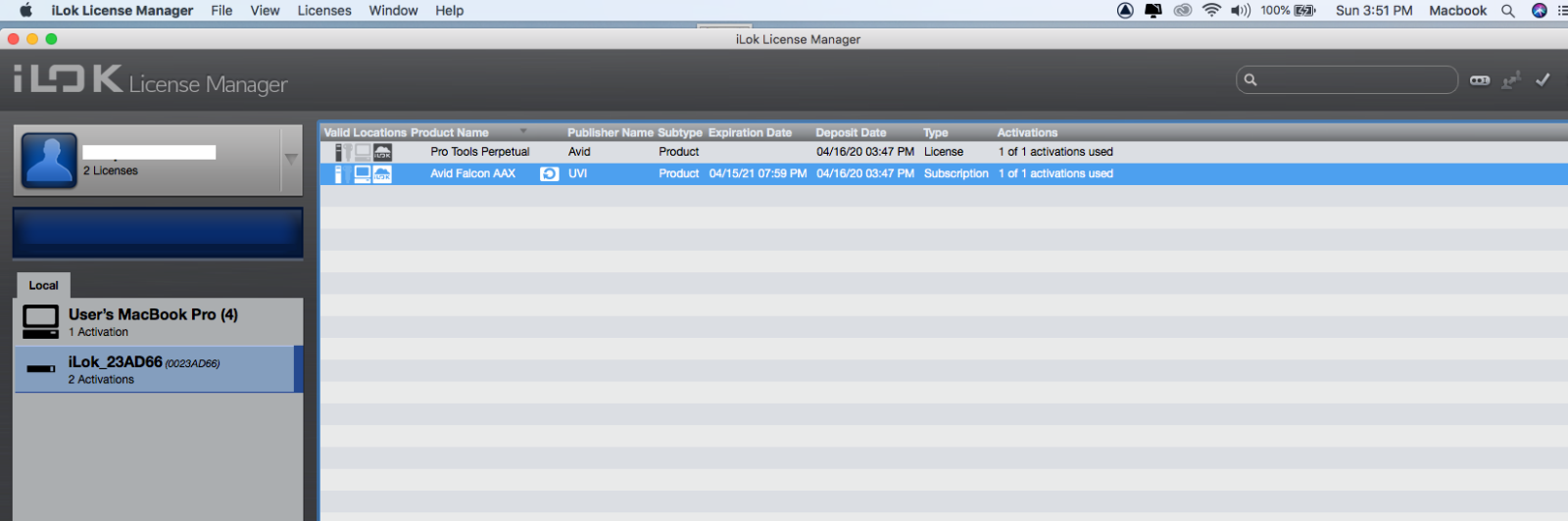
Task: Click the iLok Cloud location icon on the Avid Falcon AAX row
Action: click(x=382, y=174)
